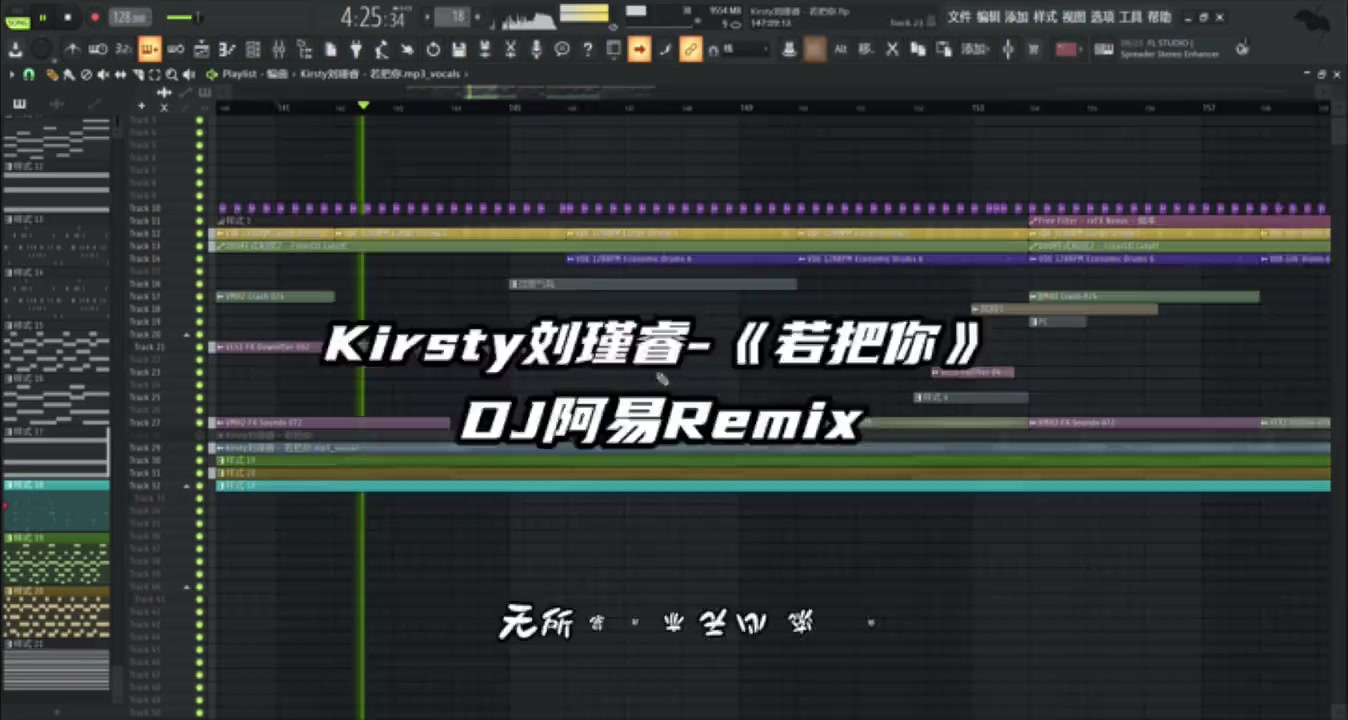Open arrow beside the red swatch

pos(1081,49)
